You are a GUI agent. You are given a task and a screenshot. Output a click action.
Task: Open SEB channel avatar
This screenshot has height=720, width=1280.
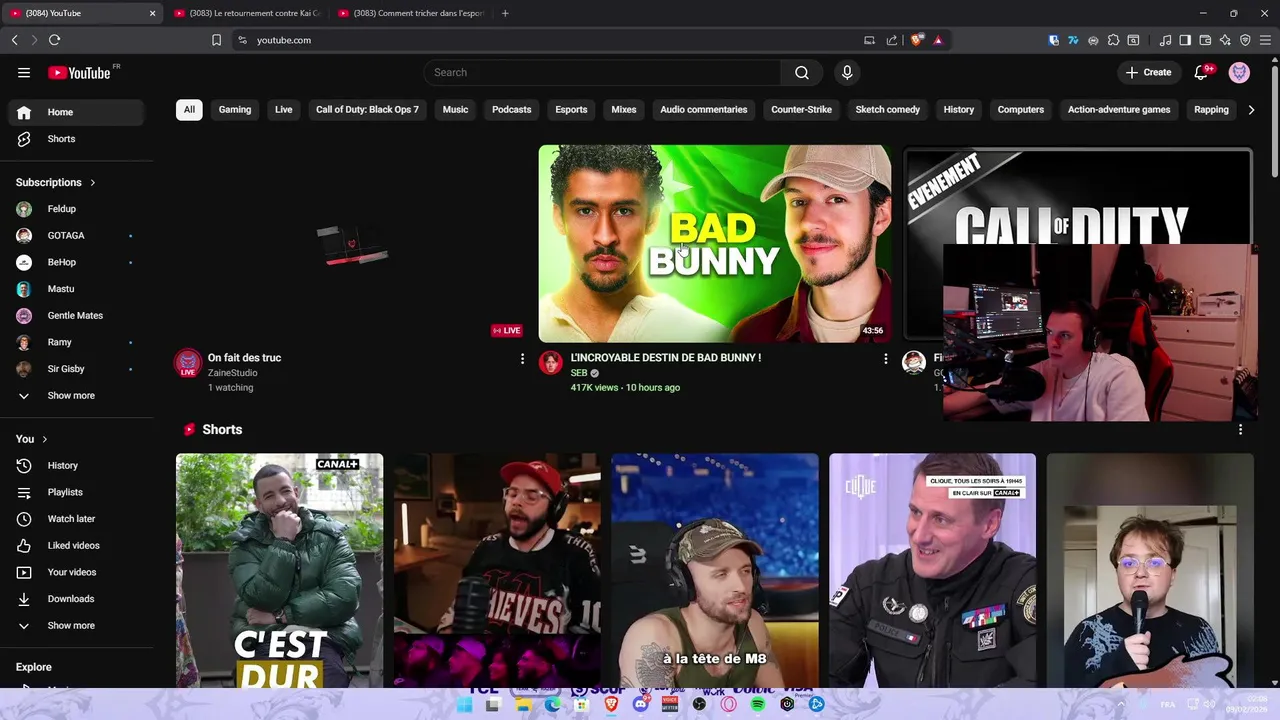(551, 362)
